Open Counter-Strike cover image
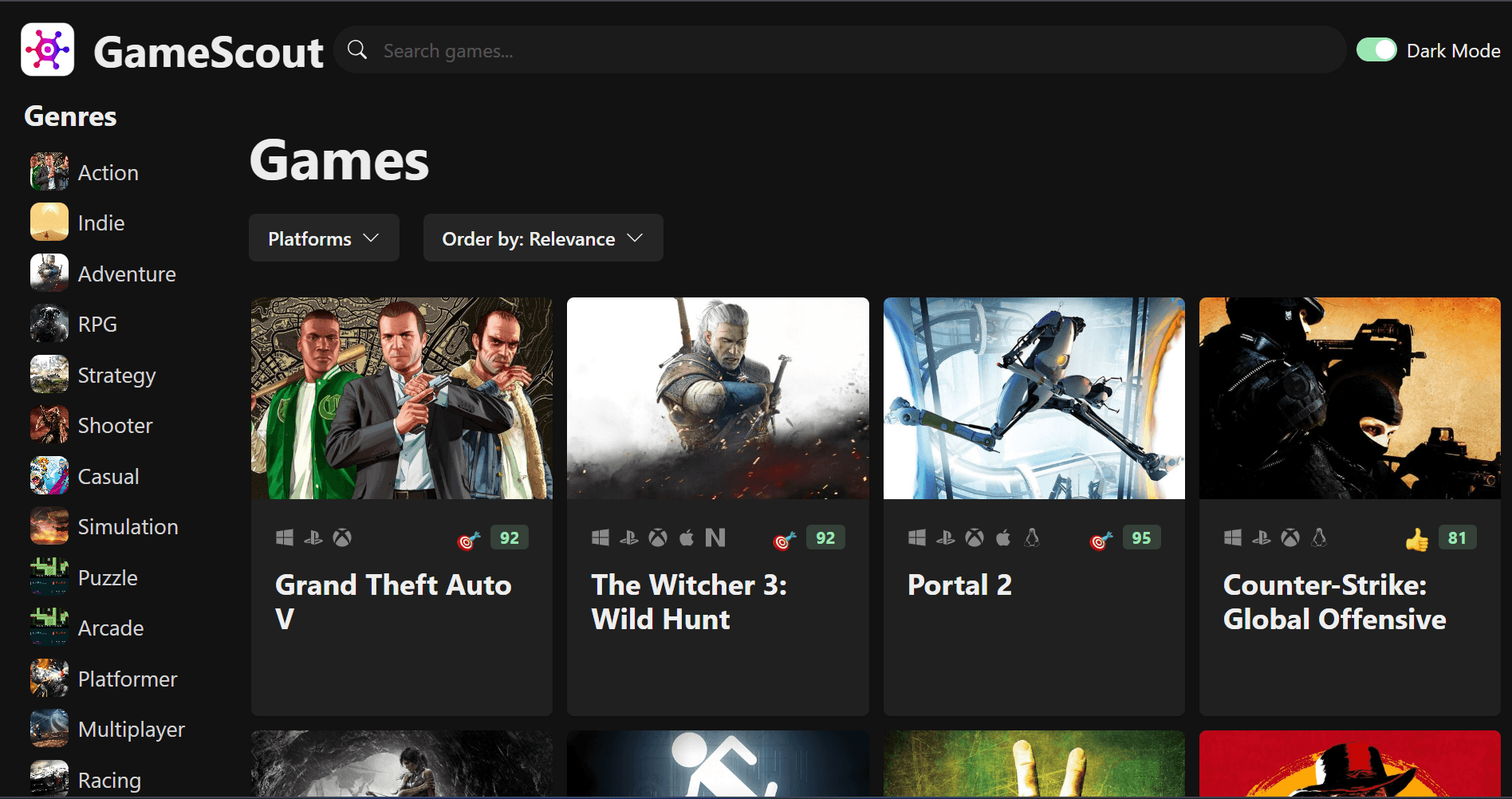The width and height of the screenshot is (1512, 799). tap(1350, 399)
